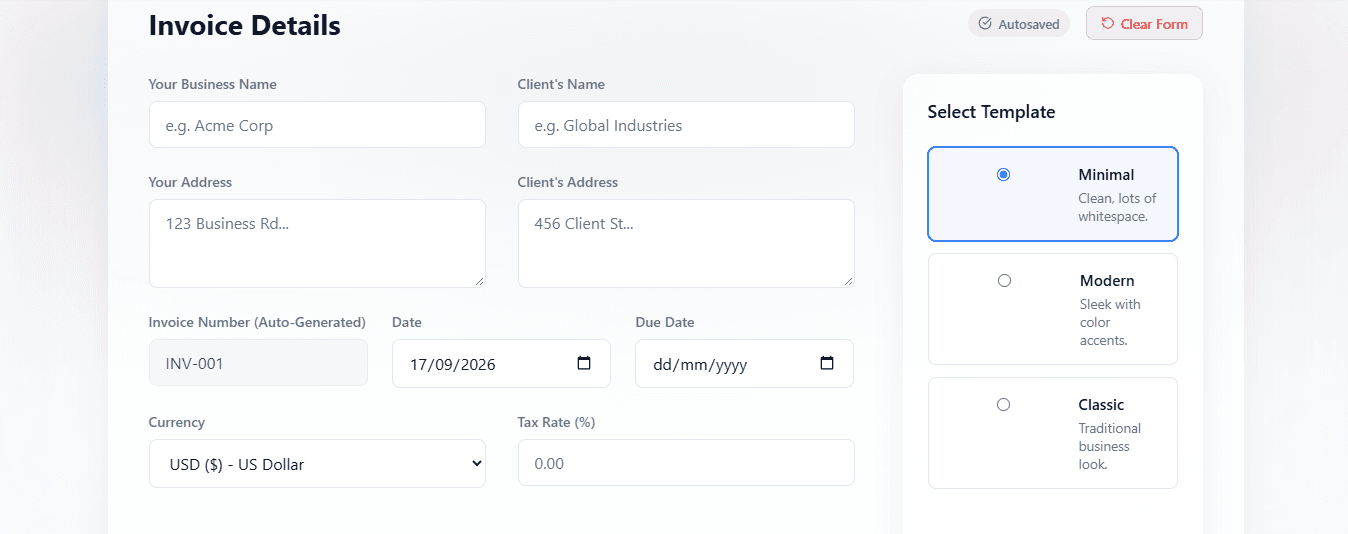Viewport: 1348px width, 534px height.
Task: Click the 'Invoice Details' heading
Action: (x=245, y=25)
